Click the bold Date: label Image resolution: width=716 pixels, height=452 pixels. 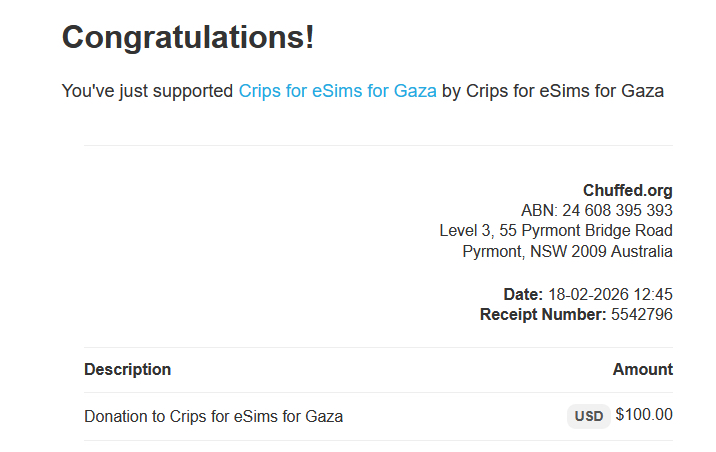point(523,295)
